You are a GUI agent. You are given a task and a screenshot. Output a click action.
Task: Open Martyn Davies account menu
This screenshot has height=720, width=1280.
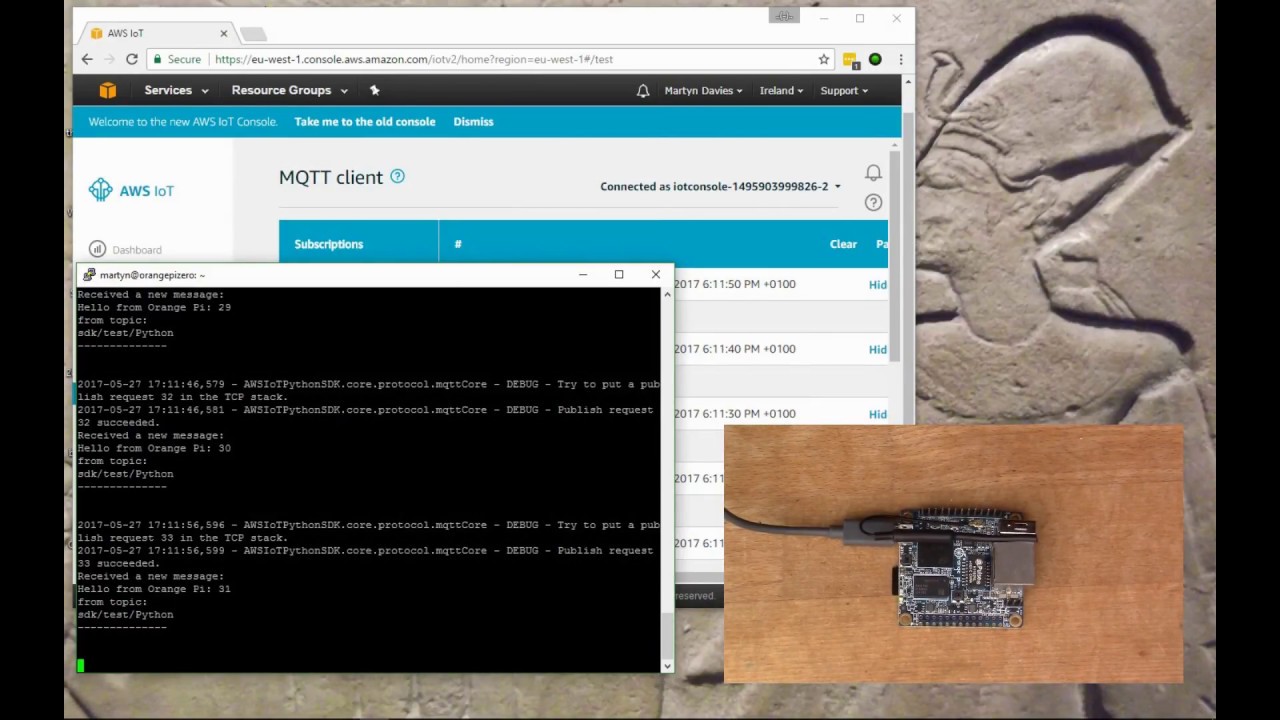coord(703,90)
